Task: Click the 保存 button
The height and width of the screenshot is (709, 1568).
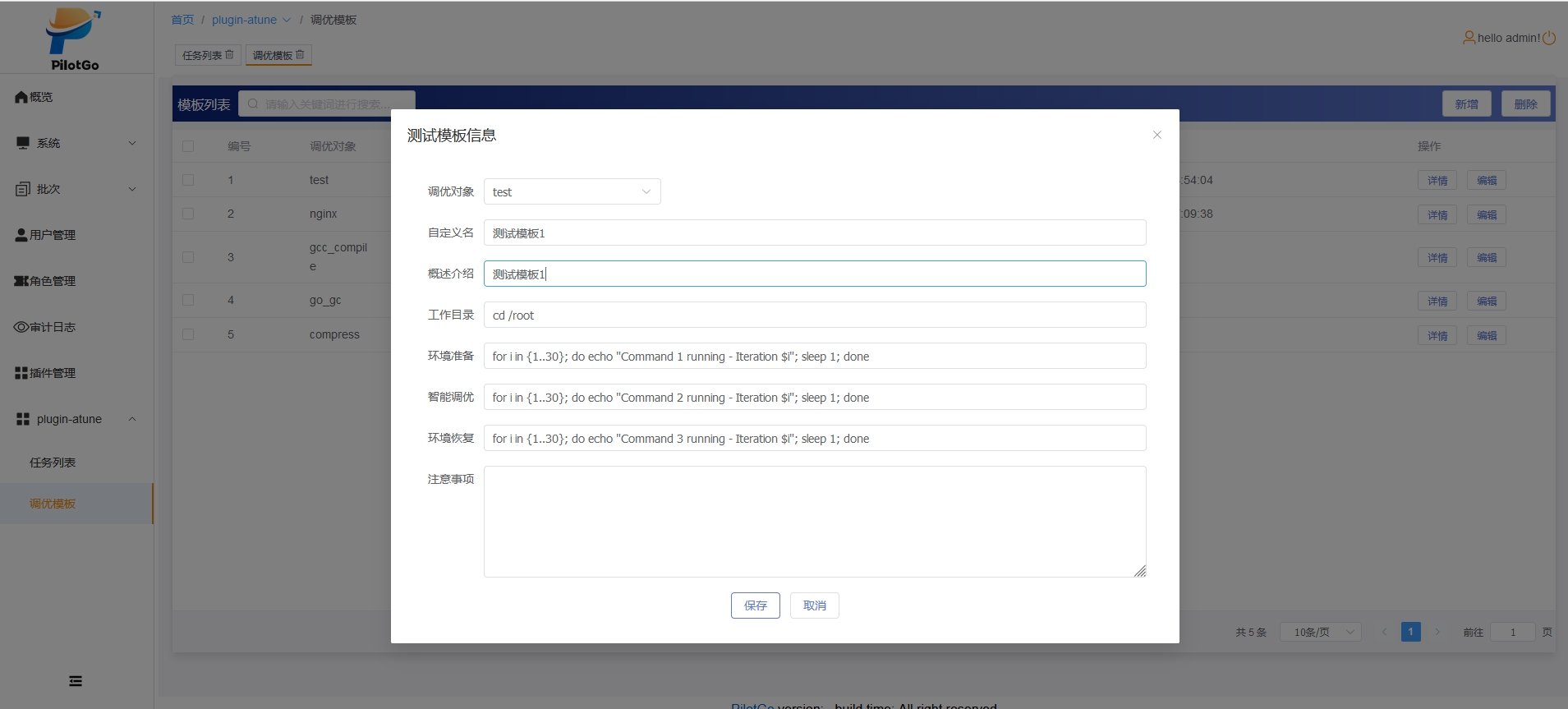Action: coord(755,605)
